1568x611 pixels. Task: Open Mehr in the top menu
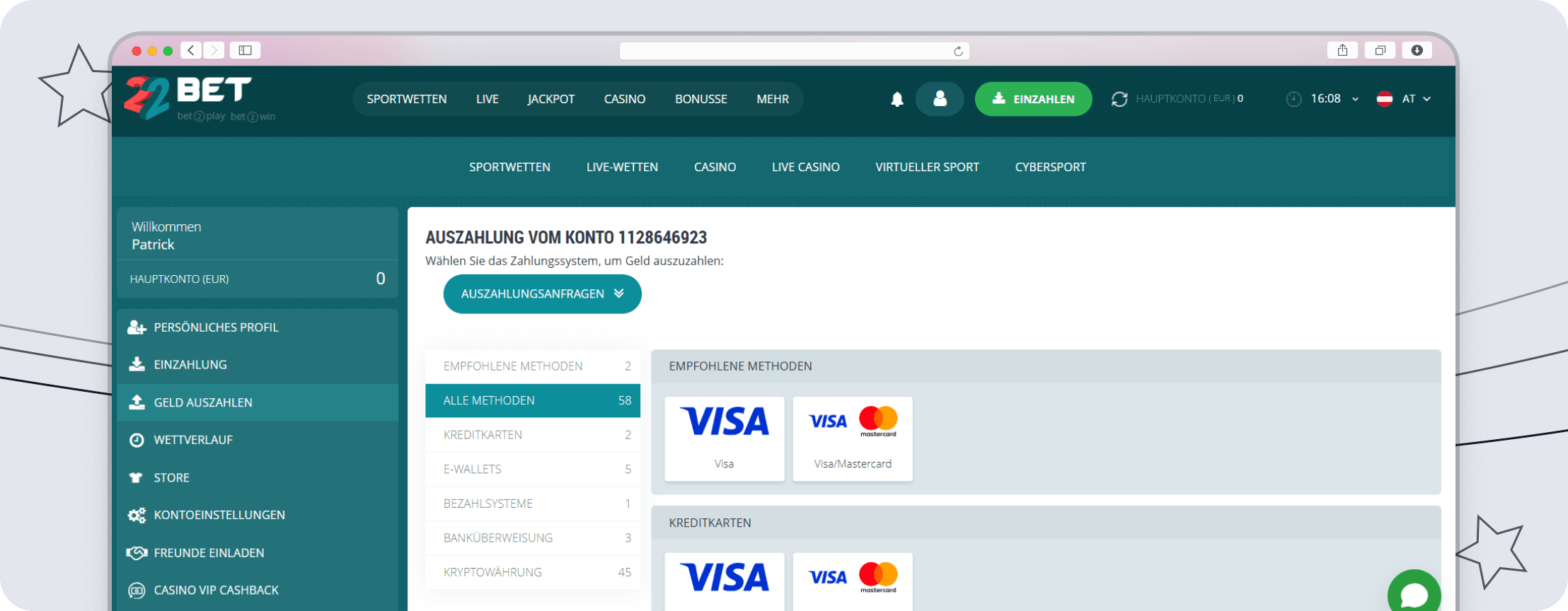pos(773,99)
